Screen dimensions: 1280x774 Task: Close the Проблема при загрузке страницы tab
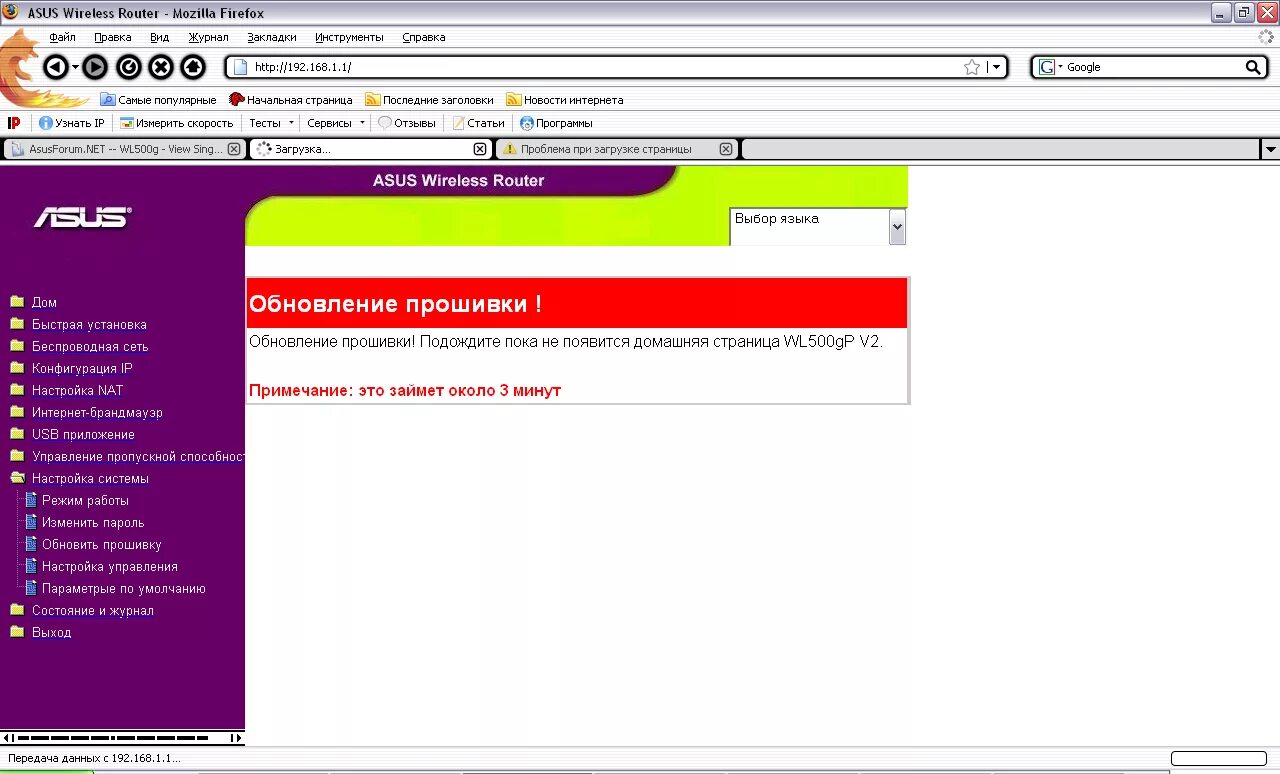(x=726, y=149)
